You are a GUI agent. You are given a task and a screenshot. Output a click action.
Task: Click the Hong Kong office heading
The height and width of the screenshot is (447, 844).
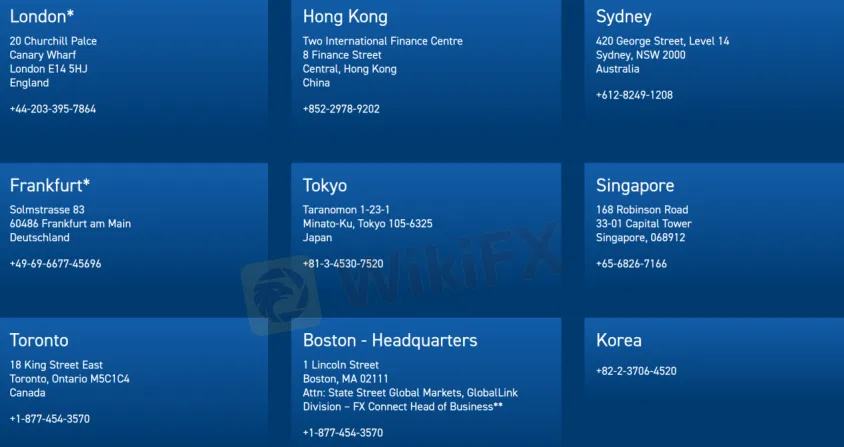[x=345, y=17]
